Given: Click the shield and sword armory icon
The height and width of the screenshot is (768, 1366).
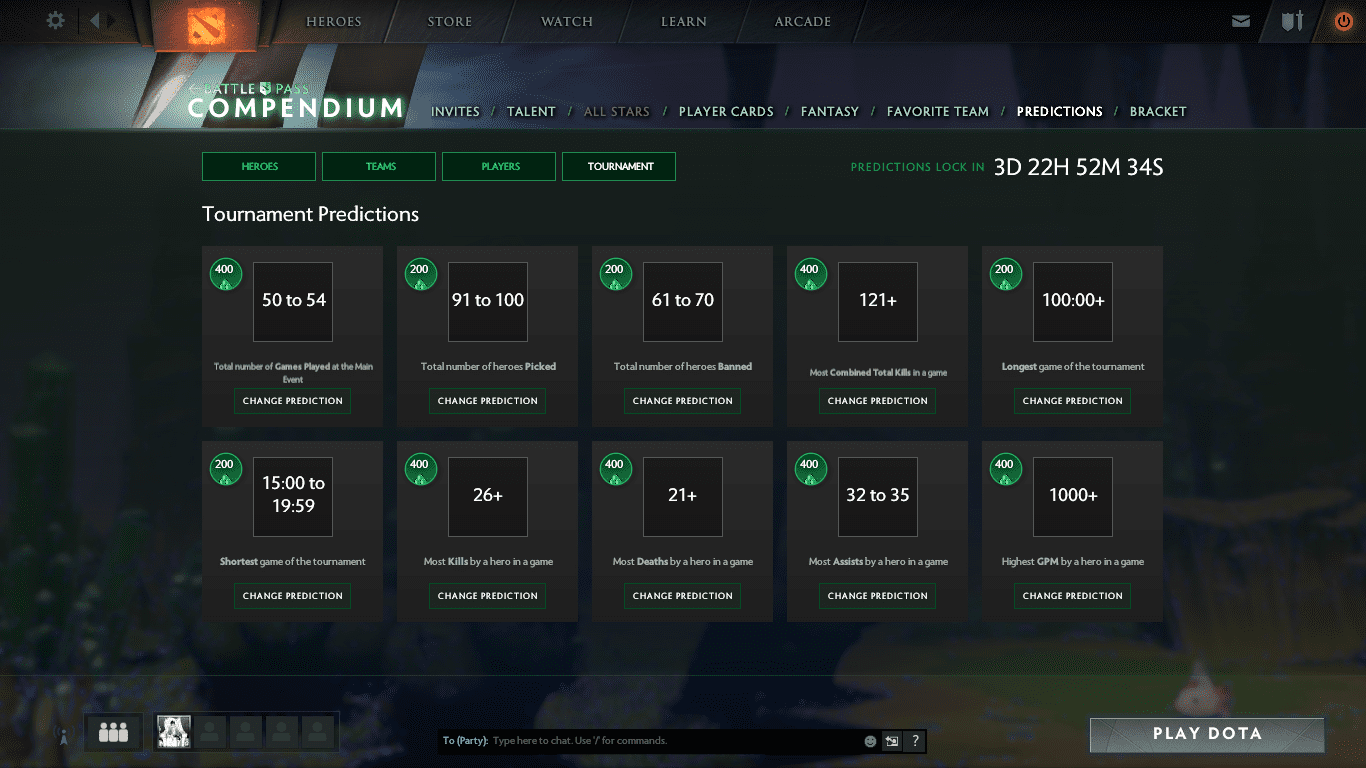Looking at the screenshot, I should (x=1292, y=21).
